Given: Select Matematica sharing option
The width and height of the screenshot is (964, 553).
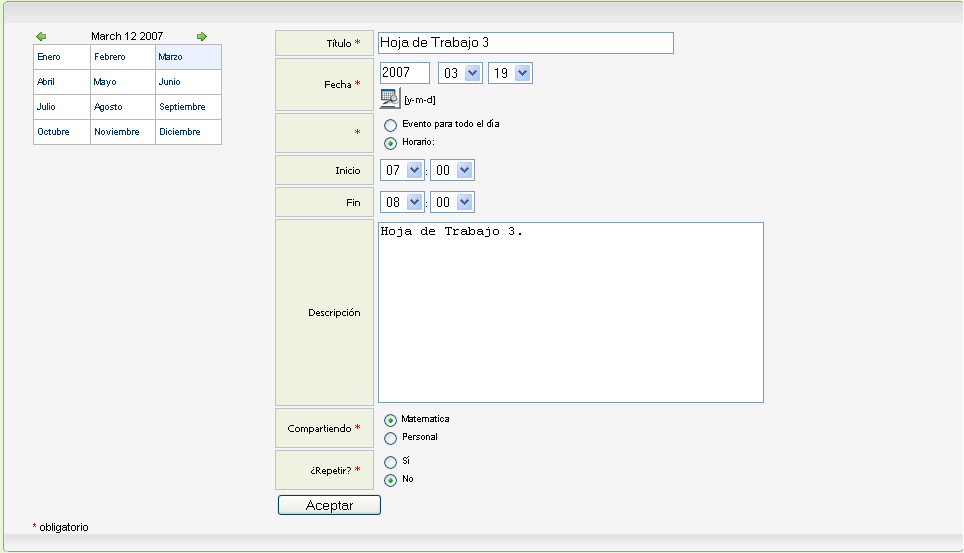Looking at the screenshot, I should [x=390, y=421].
